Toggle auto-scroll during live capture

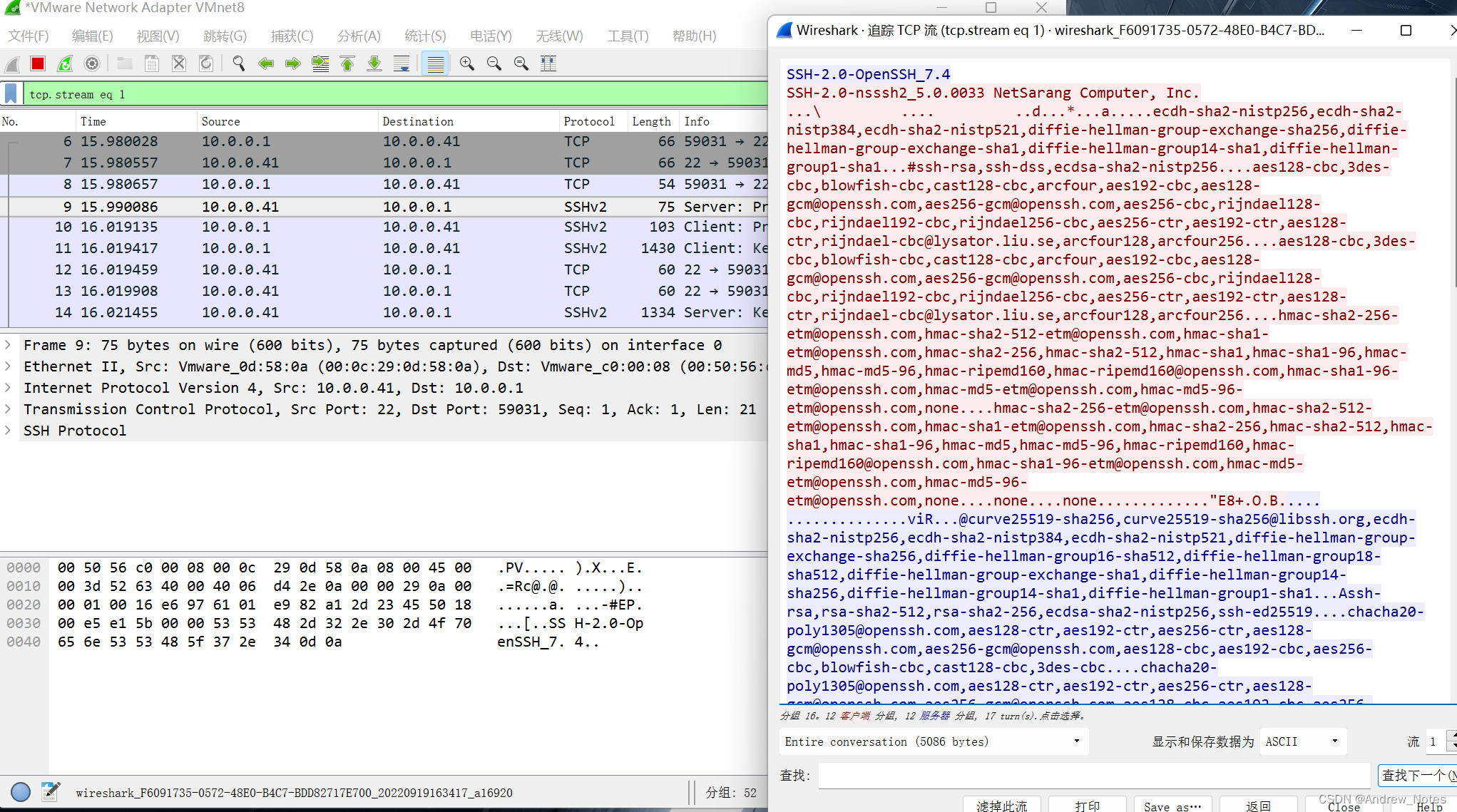pos(402,64)
